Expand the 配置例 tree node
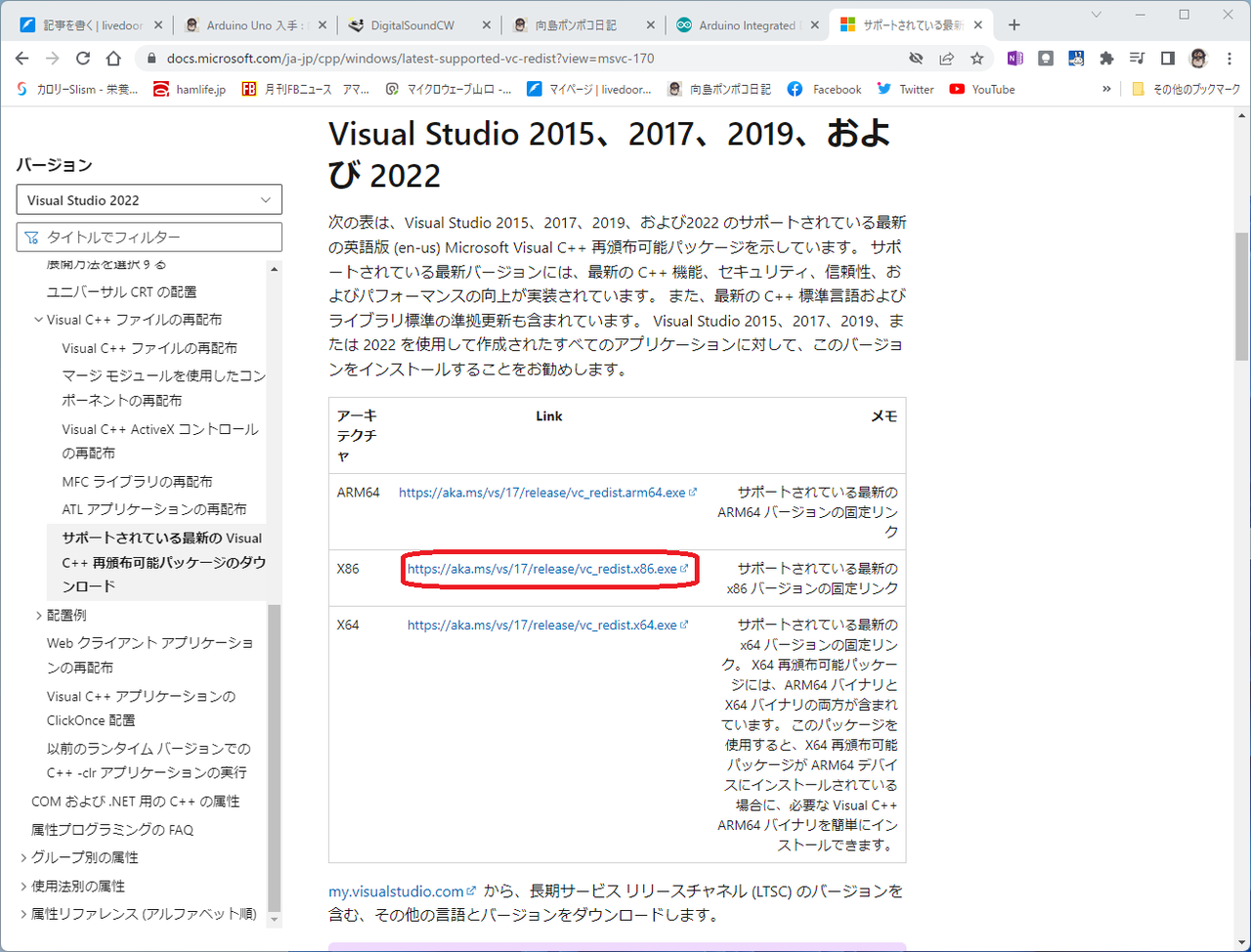This screenshot has height=952, width=1251. point(39,615)
